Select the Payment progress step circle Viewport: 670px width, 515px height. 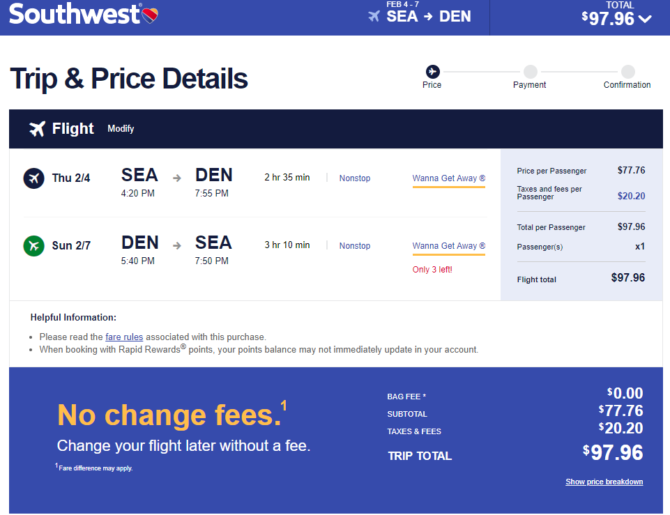530,71
